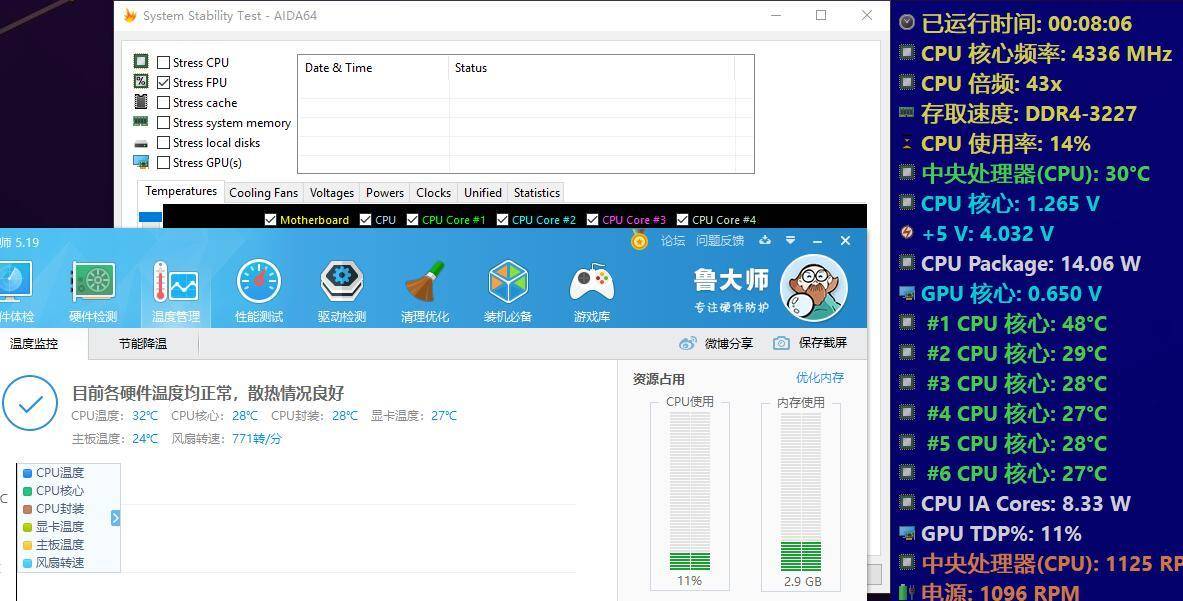Expand the sensor legend panel arrow
1183x601 pixels.
[x=114, y=519]
